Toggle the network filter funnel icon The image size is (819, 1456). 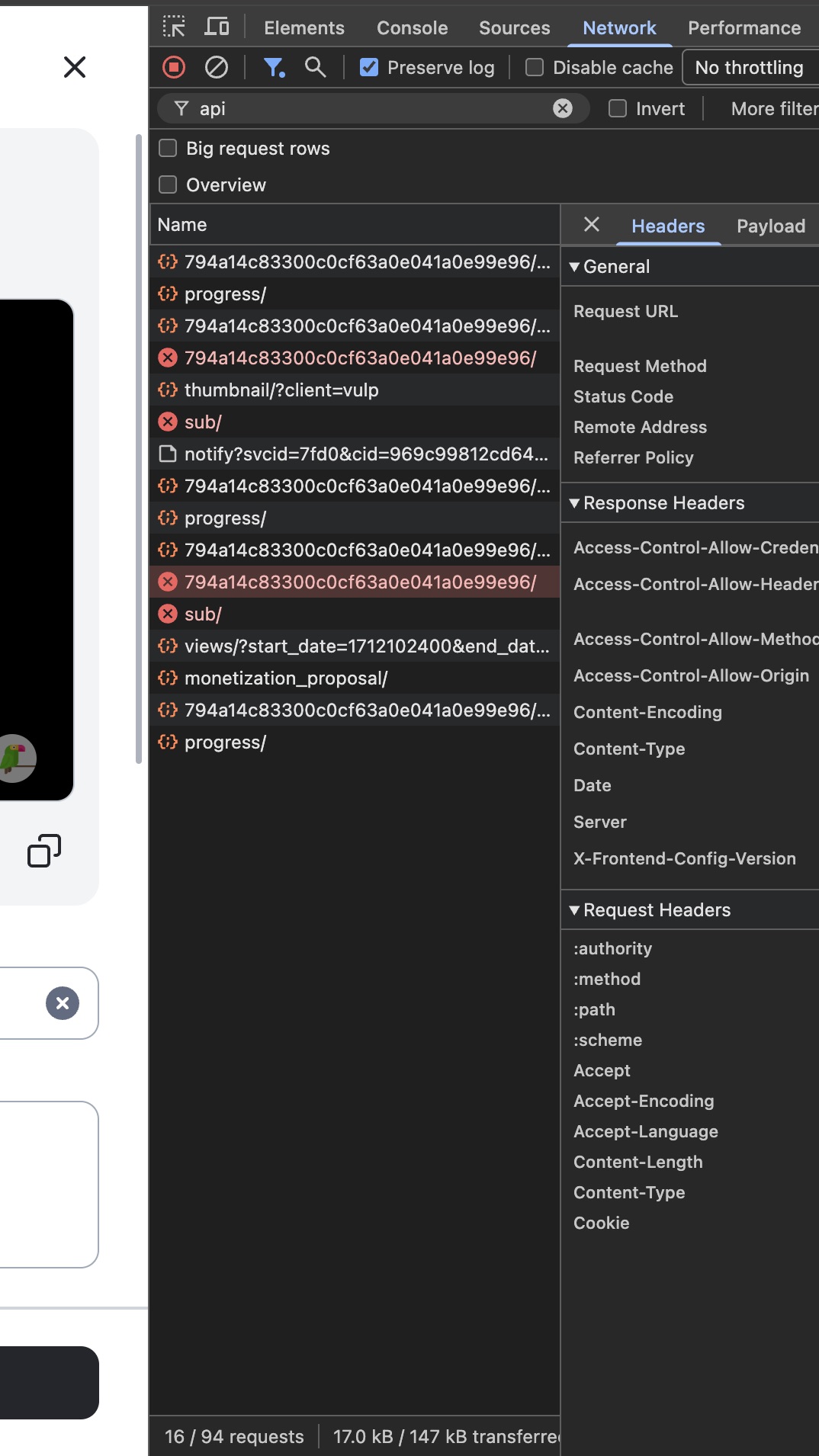(x=273, y=68)
